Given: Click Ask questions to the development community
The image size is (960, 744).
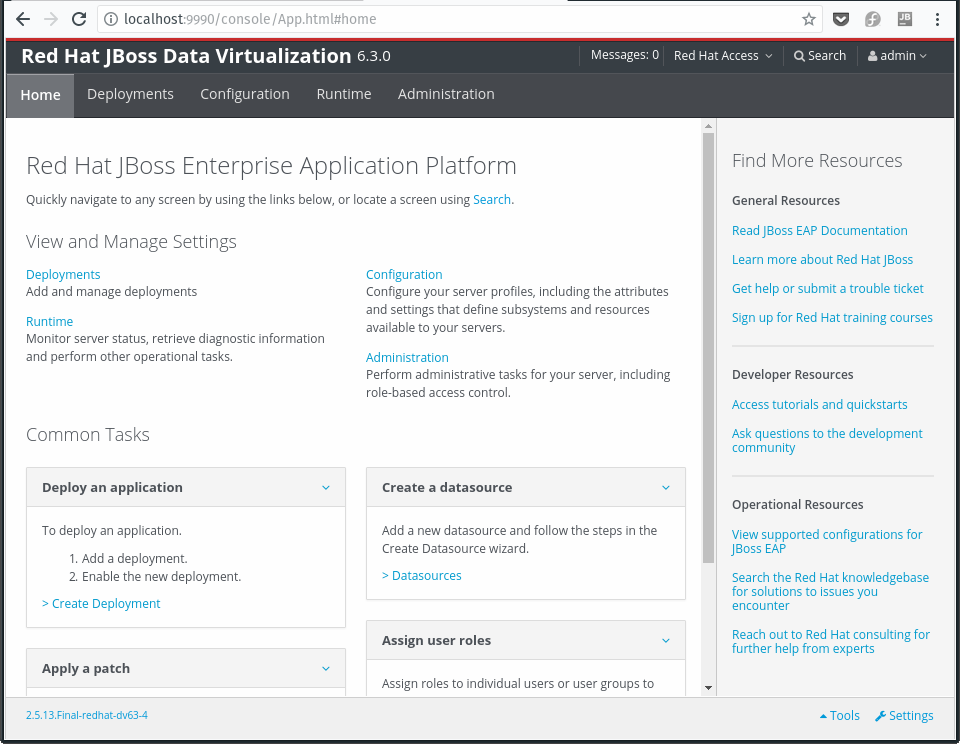Looking at the screenshot, I should pos(827,440).
